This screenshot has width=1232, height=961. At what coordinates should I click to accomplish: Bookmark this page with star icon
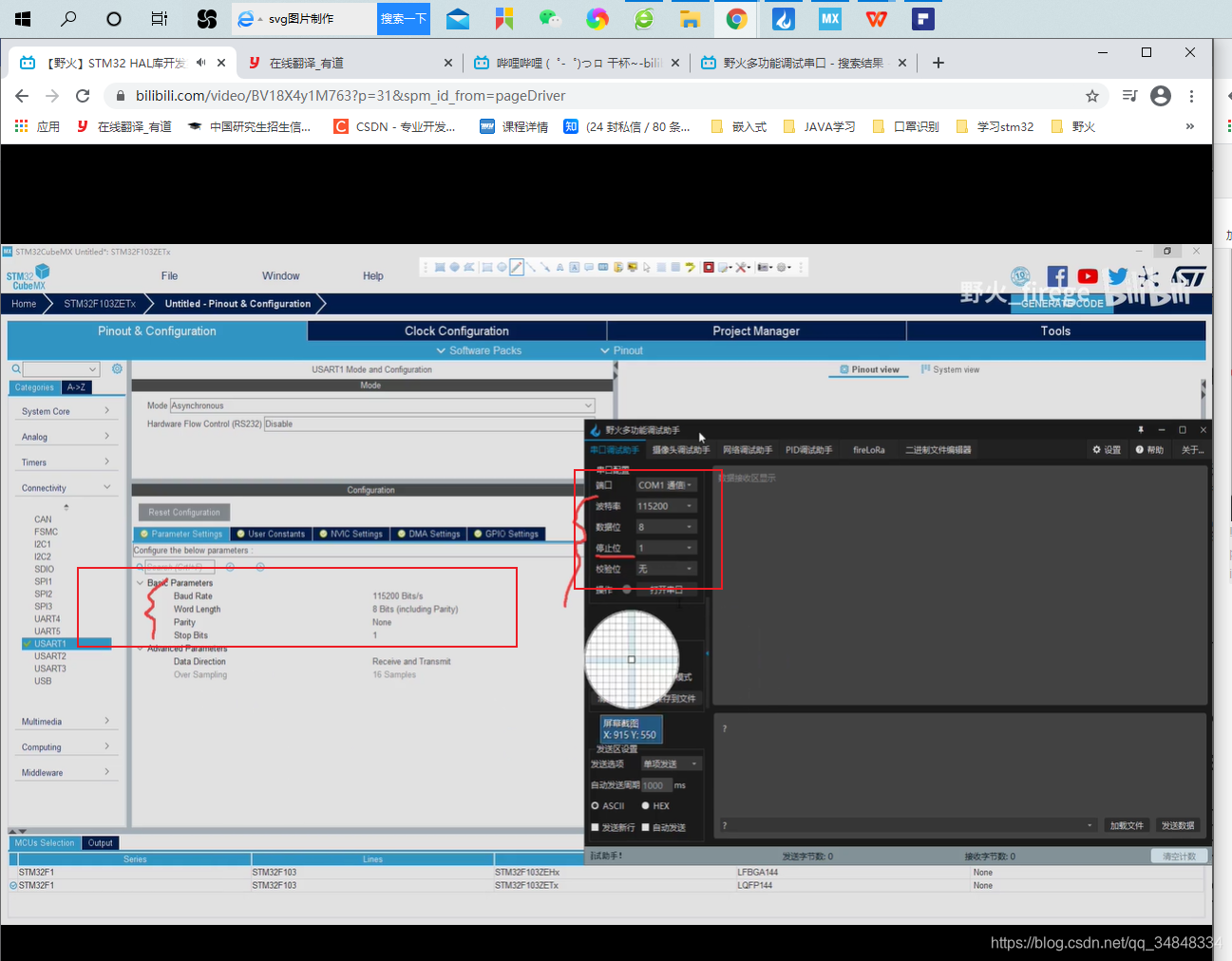click(x=1092, y=96)
